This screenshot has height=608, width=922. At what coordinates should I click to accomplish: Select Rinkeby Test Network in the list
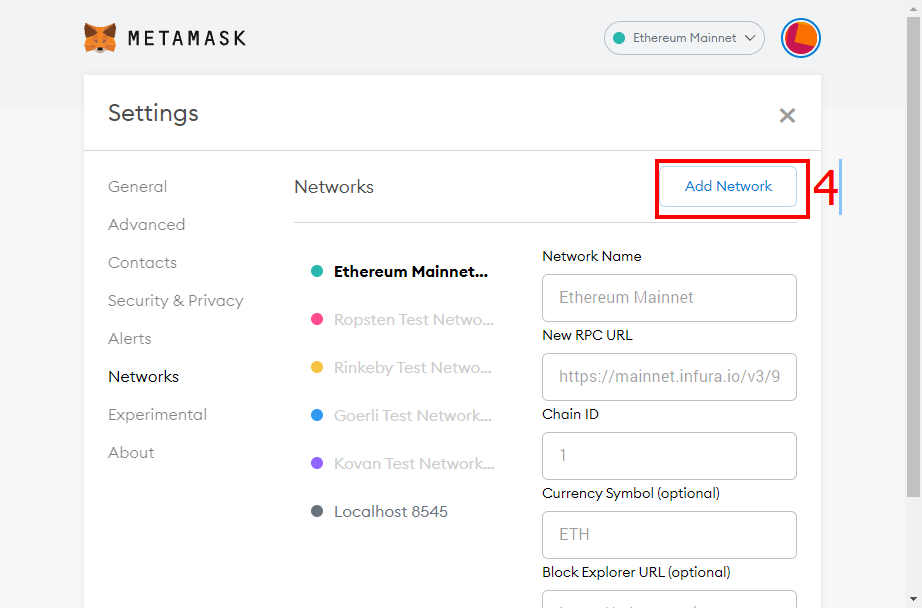coord(402,368)
